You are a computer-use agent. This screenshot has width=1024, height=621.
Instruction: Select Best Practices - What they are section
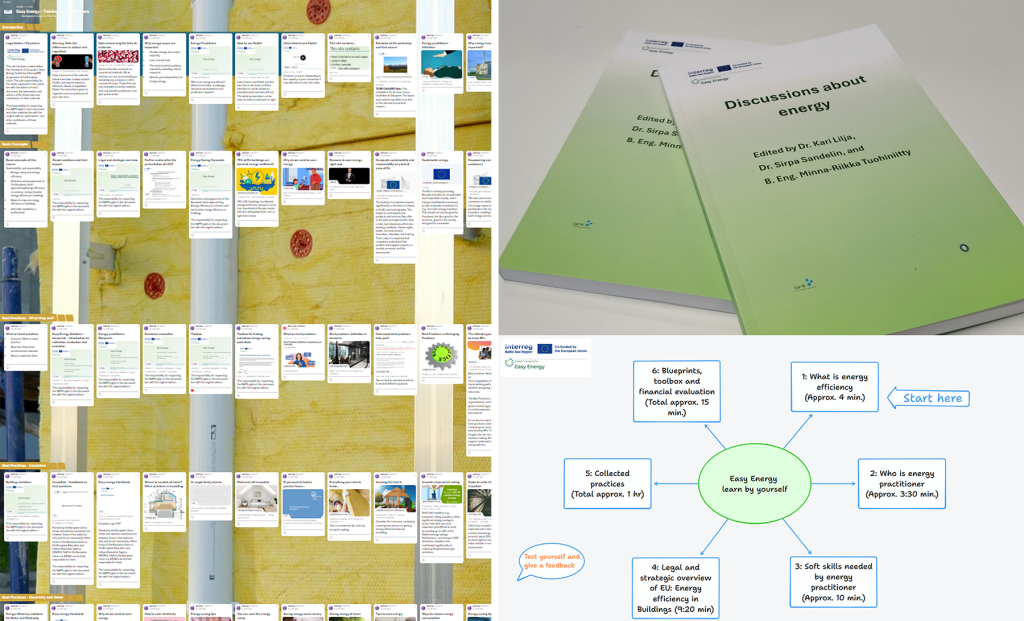click(27, 318)
